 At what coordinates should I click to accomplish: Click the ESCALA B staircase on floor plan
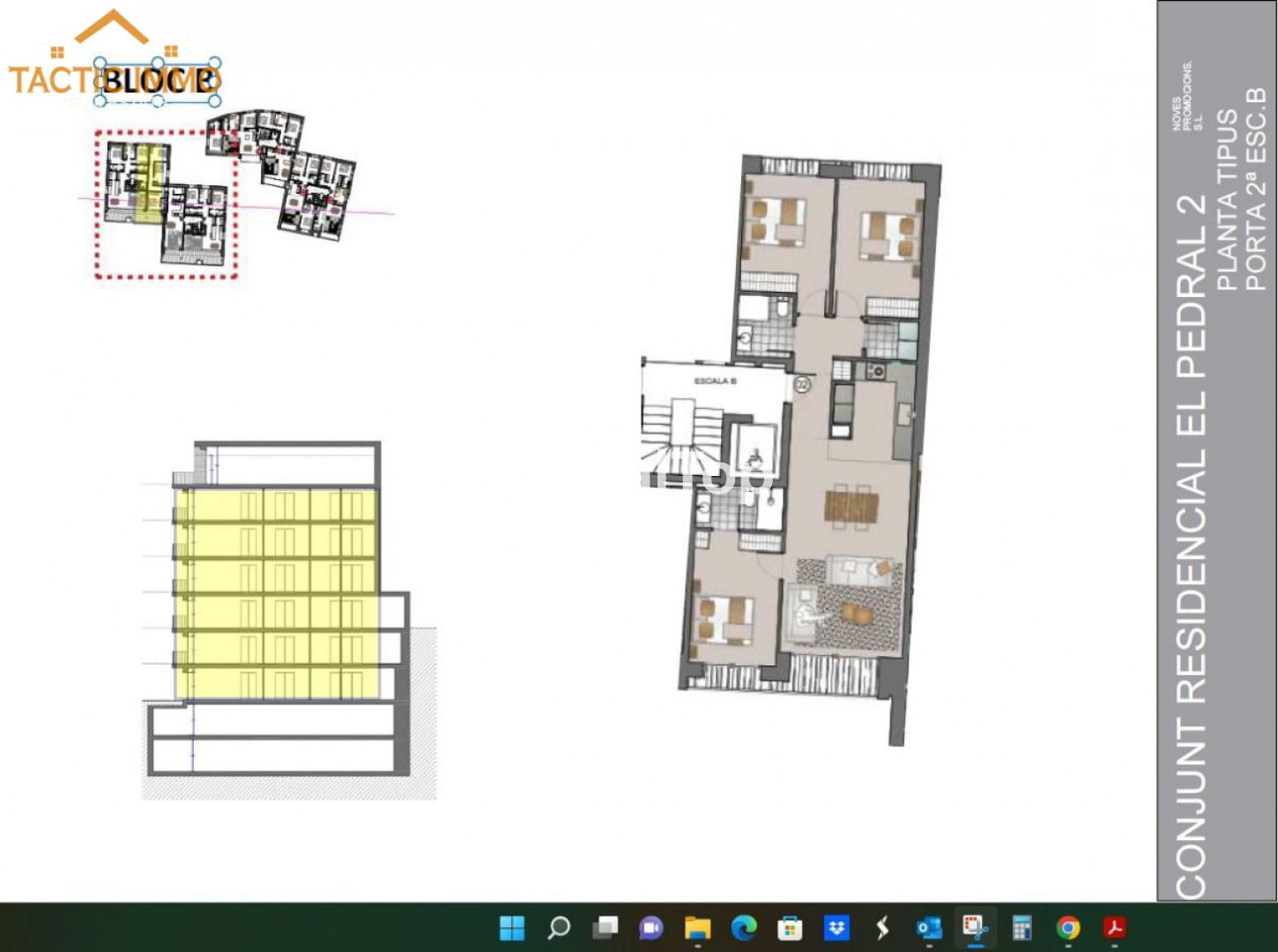click(x=683, y=423)
